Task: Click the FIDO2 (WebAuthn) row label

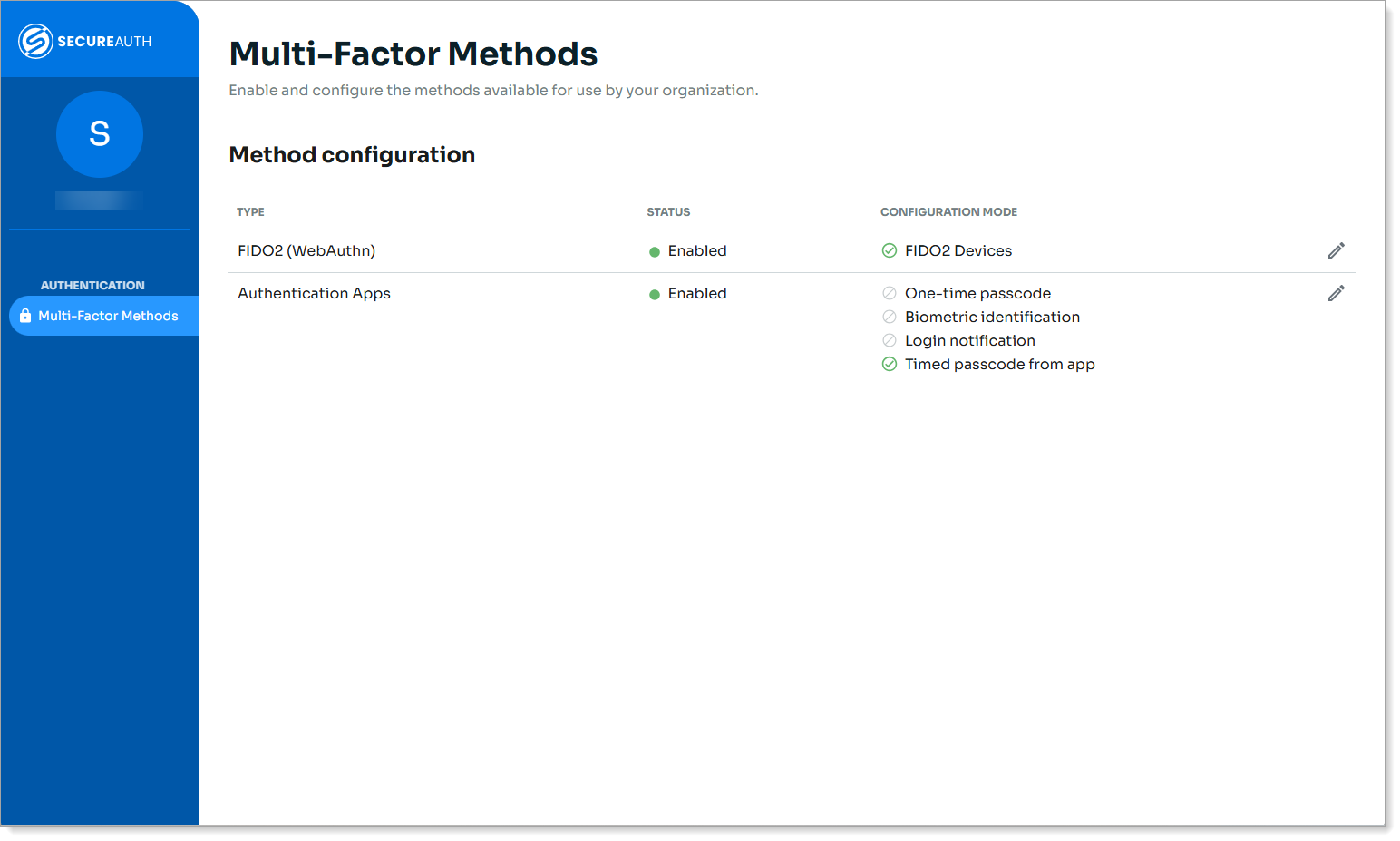Action: (x=306, y=251)
